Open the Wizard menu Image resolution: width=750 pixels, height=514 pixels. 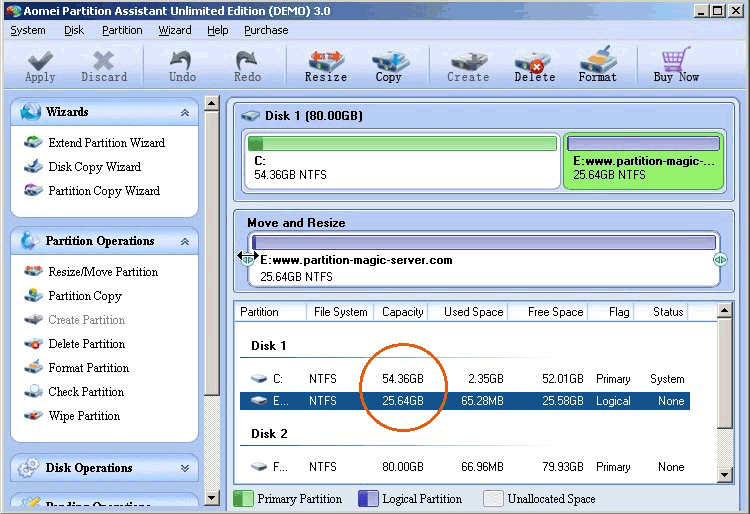175,30
